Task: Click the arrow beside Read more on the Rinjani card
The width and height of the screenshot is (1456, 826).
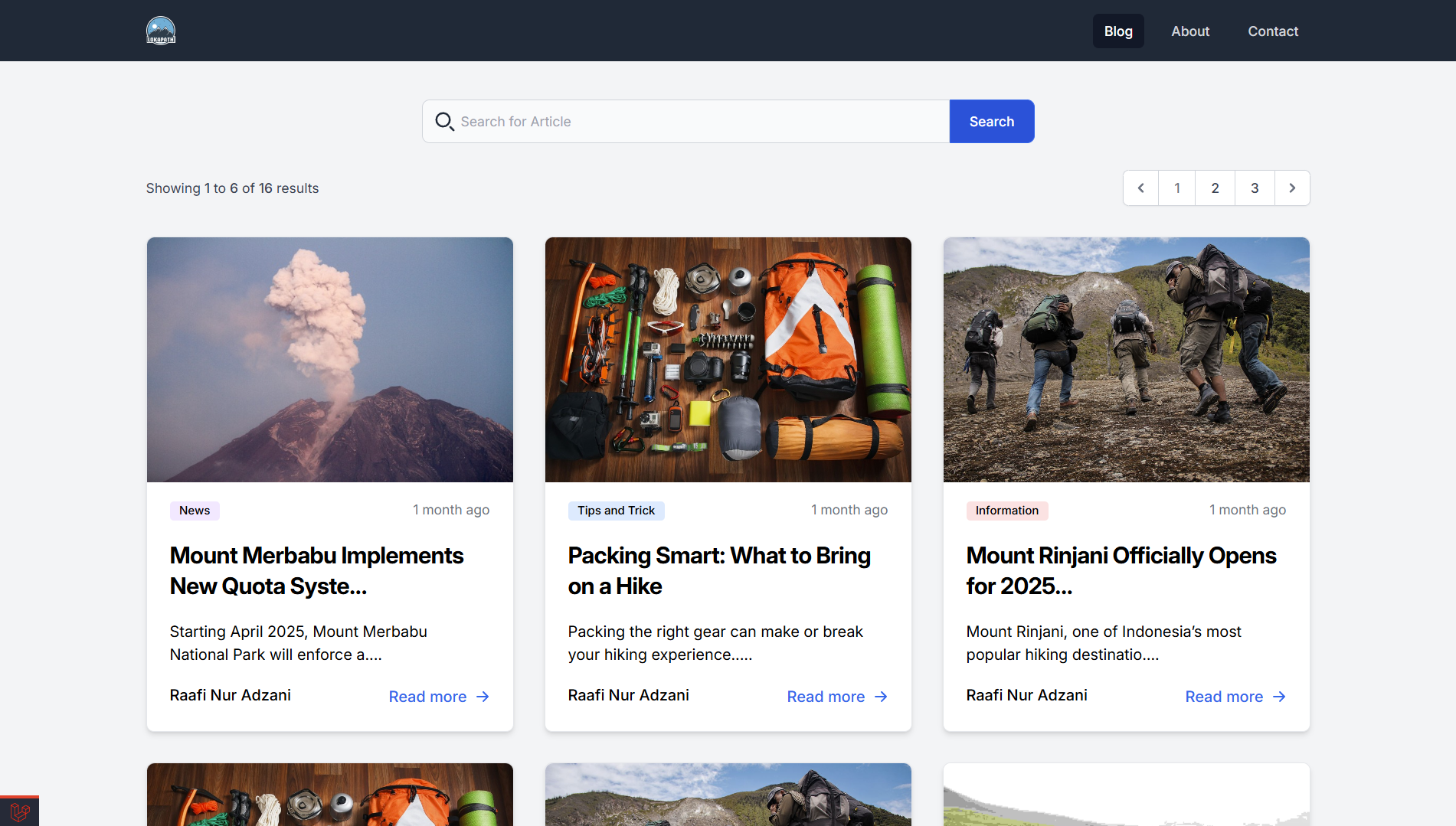Action: pos(1279,697)
